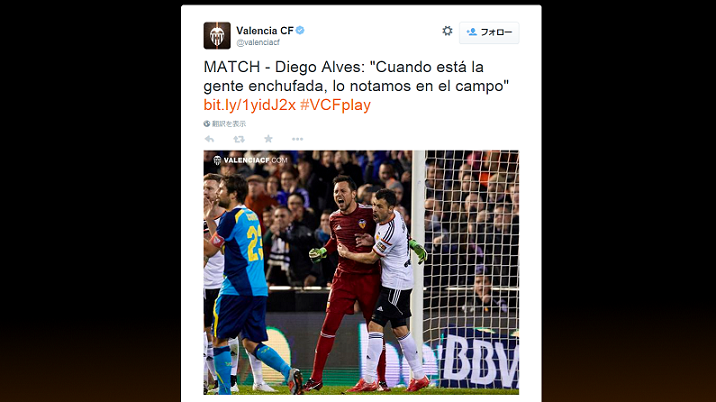
Task: Open the #VCFplay hashtag
Action: (x=335, y=105)
